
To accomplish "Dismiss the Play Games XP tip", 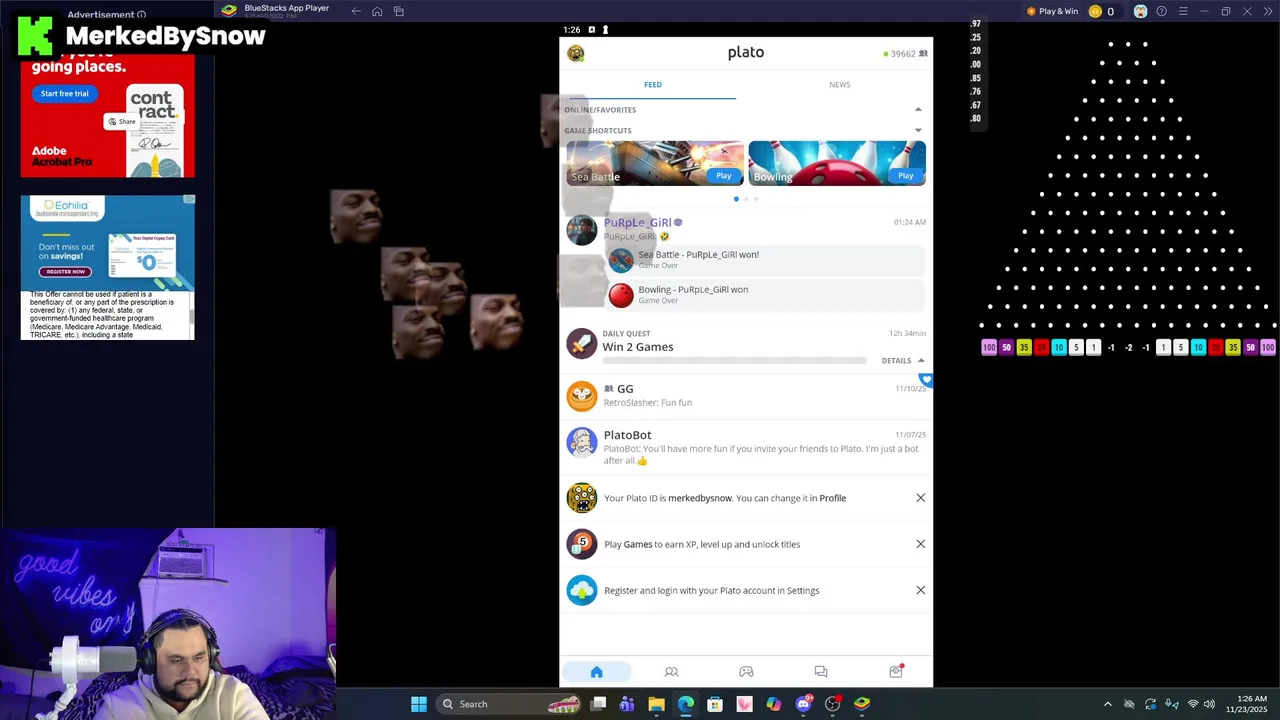I will 921,544.
